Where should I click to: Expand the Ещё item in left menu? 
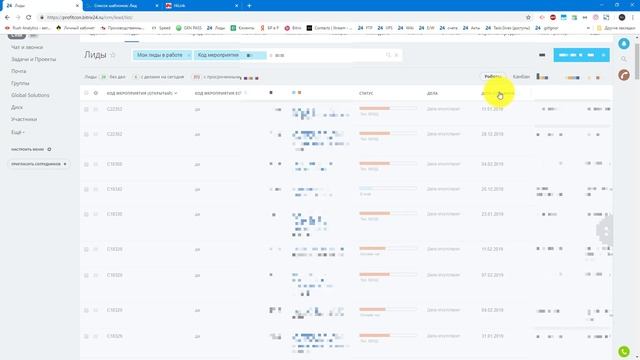coord(18,132)
